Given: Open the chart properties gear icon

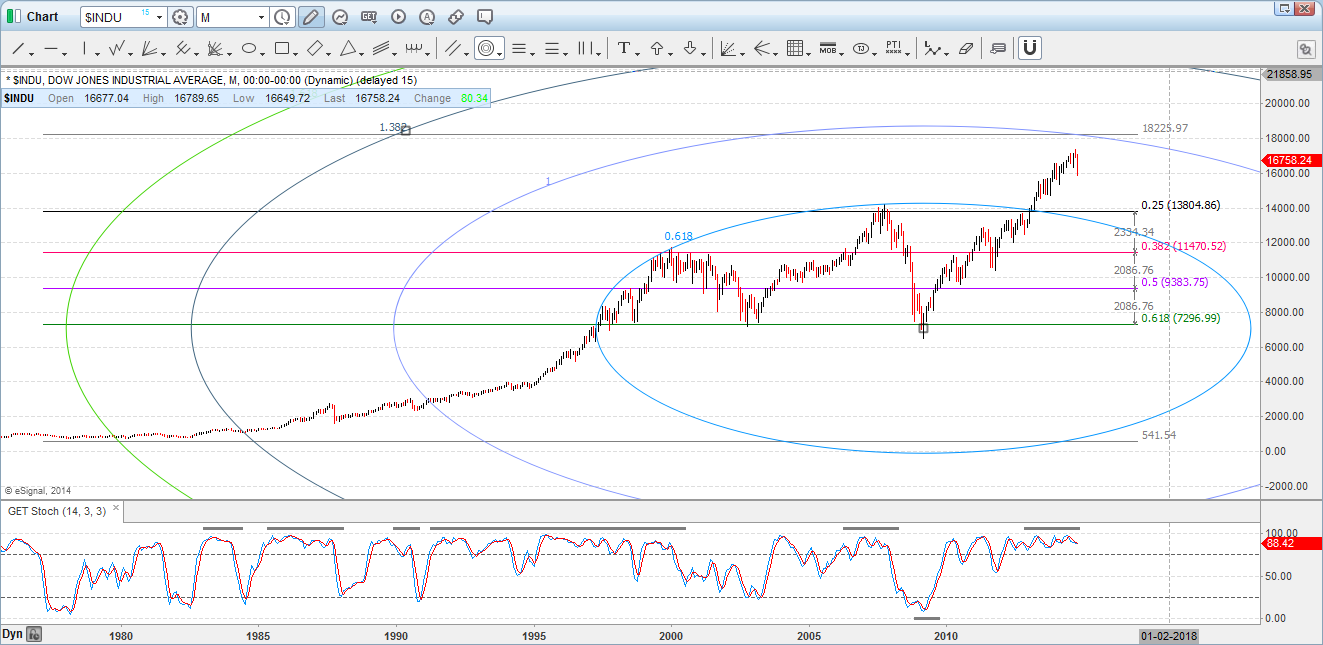Looking at the screenshot, I should [x=180, y=17].
